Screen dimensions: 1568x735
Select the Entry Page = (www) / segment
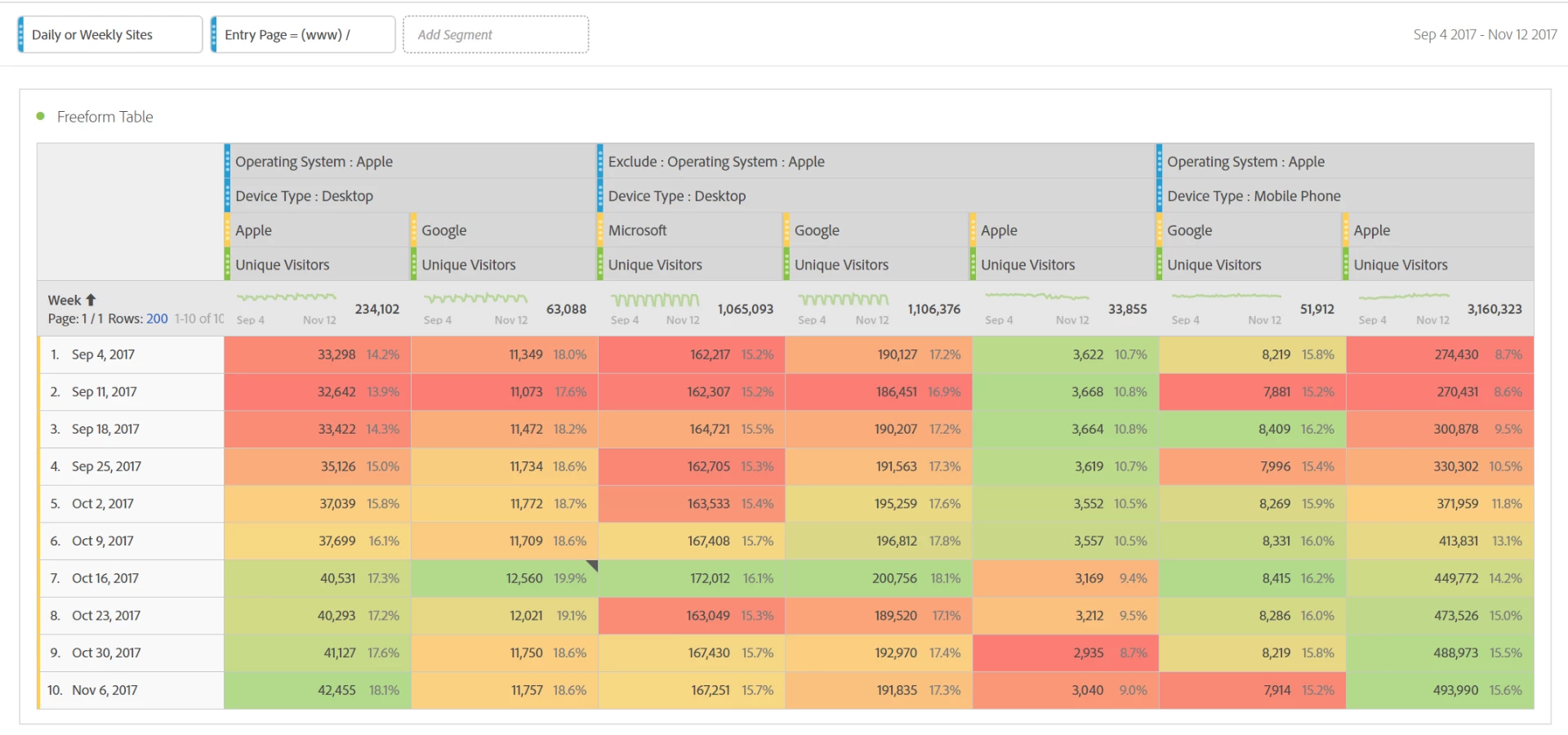click(x=303, y=34)
